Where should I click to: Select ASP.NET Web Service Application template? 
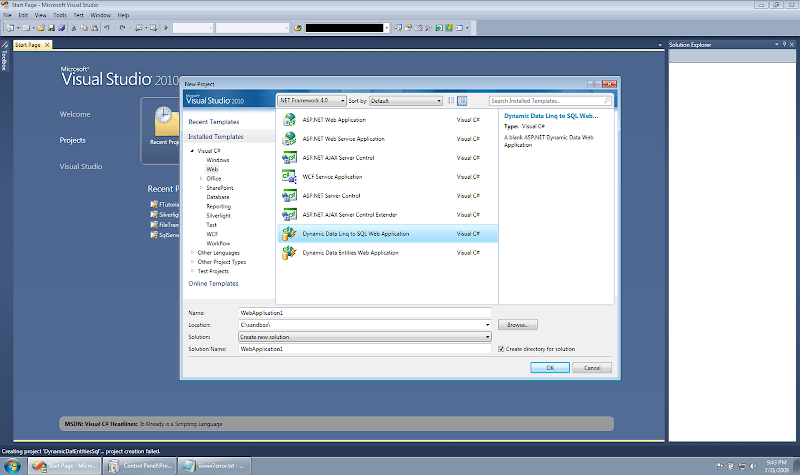[x=388, y=139]
